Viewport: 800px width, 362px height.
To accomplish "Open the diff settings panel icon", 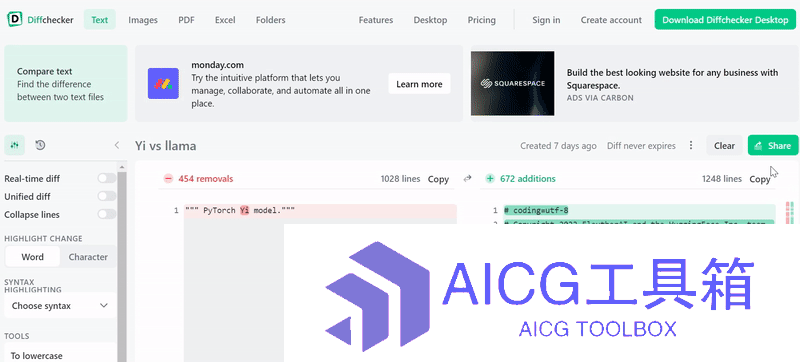I will 14,145.
